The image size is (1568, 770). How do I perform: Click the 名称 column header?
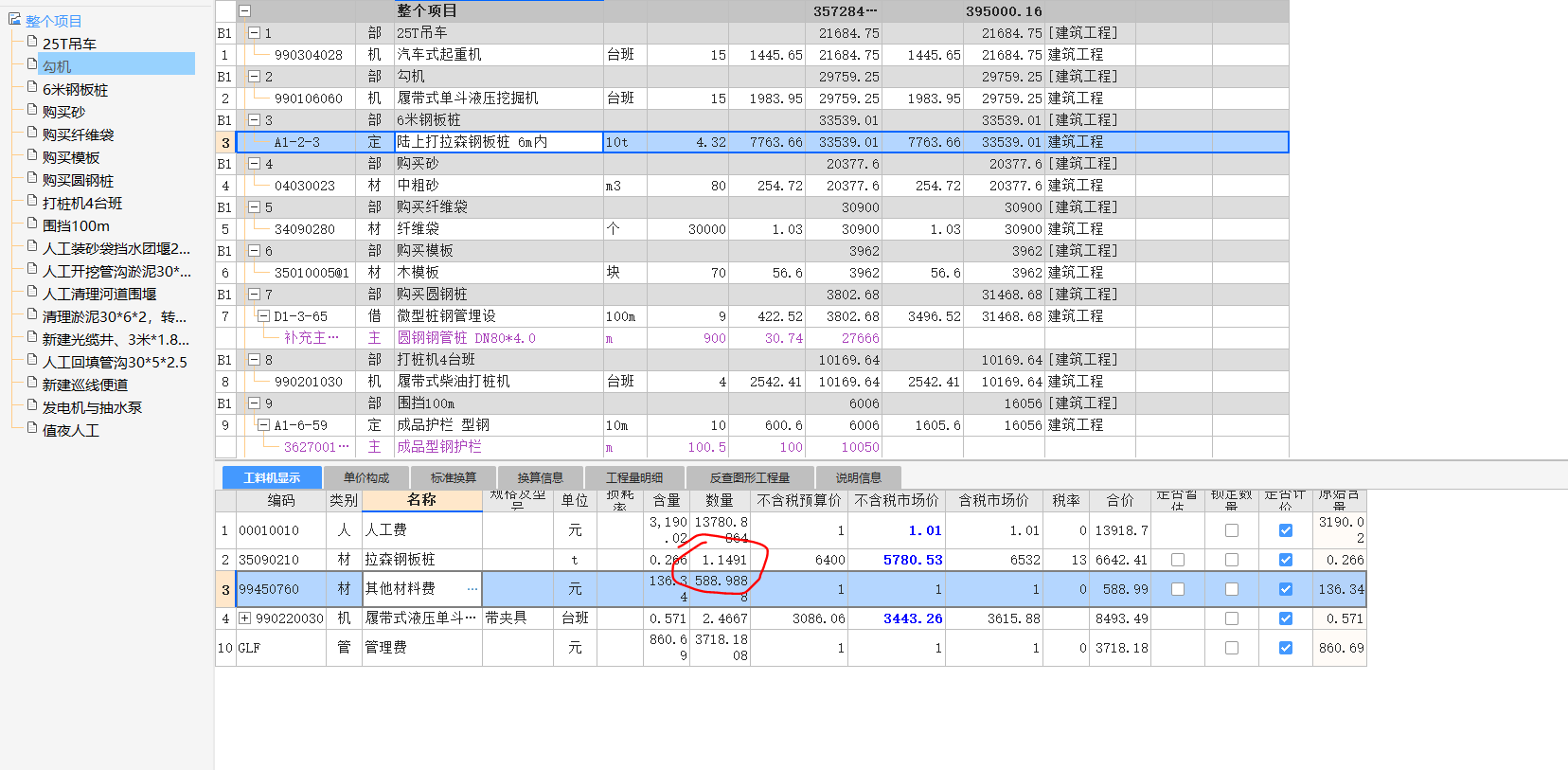click(x=422, y=500)
